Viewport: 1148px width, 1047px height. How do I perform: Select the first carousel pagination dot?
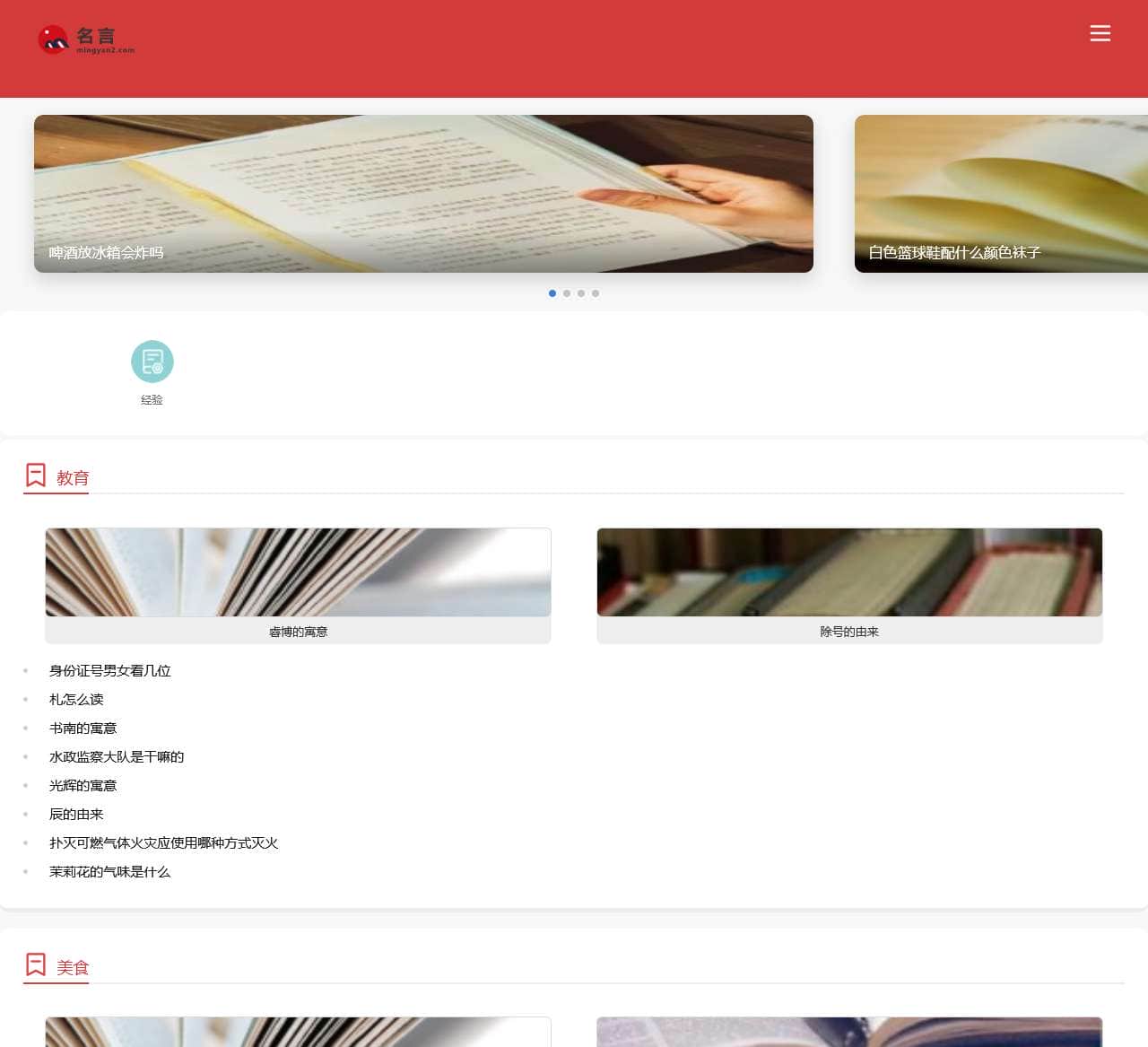(552, 293)
